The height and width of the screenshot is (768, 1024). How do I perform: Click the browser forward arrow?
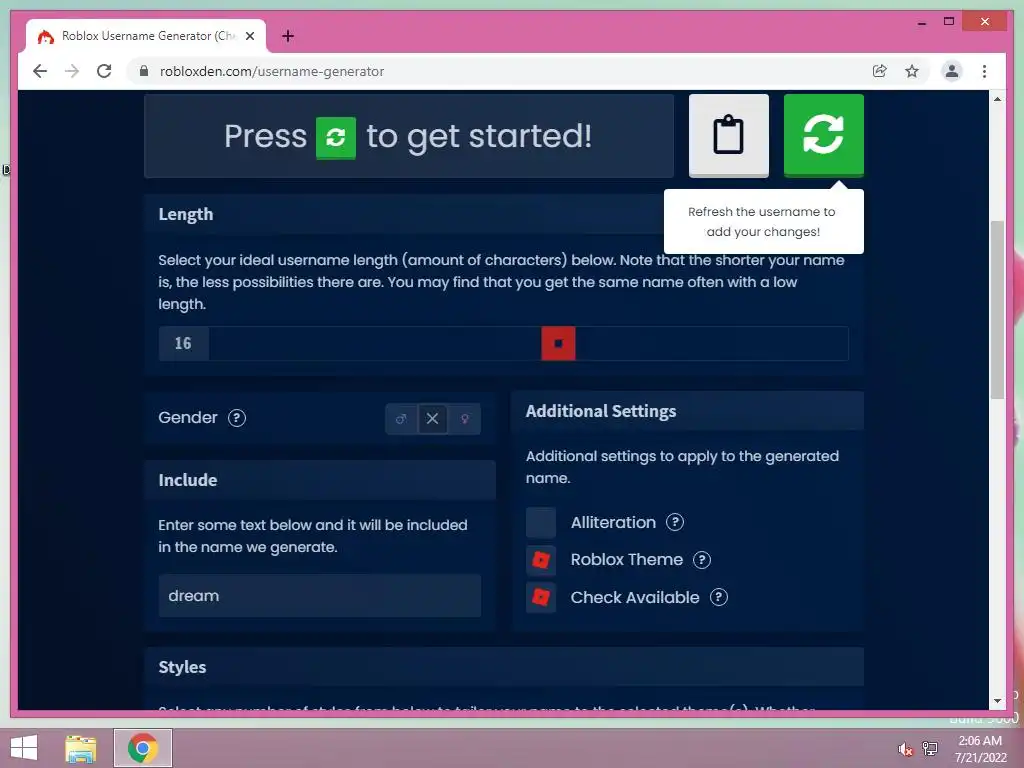[x=72, y=71]
